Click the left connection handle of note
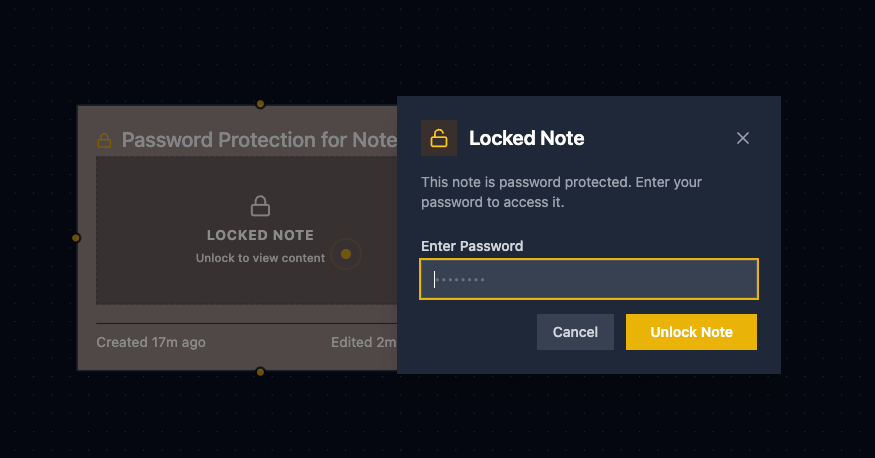 76,238
